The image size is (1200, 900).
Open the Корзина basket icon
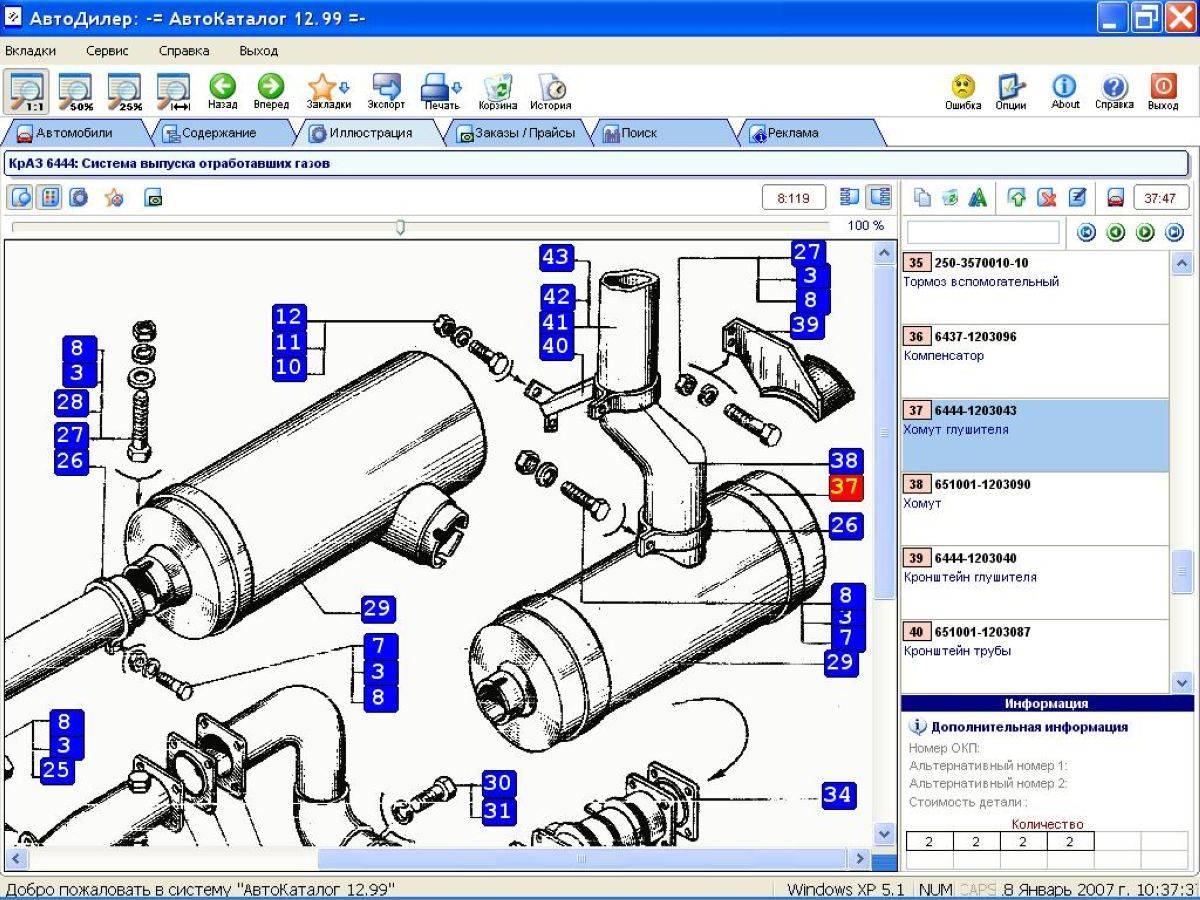(497, 91)
